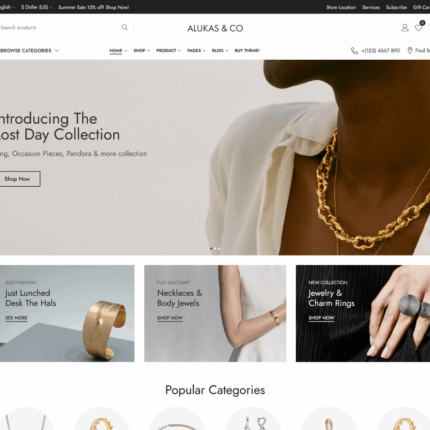The height and width of the screenshot is (430, 430).
Task: Click Shop Now under Jewelry & Charm Rings
Action: click(321, 318)
